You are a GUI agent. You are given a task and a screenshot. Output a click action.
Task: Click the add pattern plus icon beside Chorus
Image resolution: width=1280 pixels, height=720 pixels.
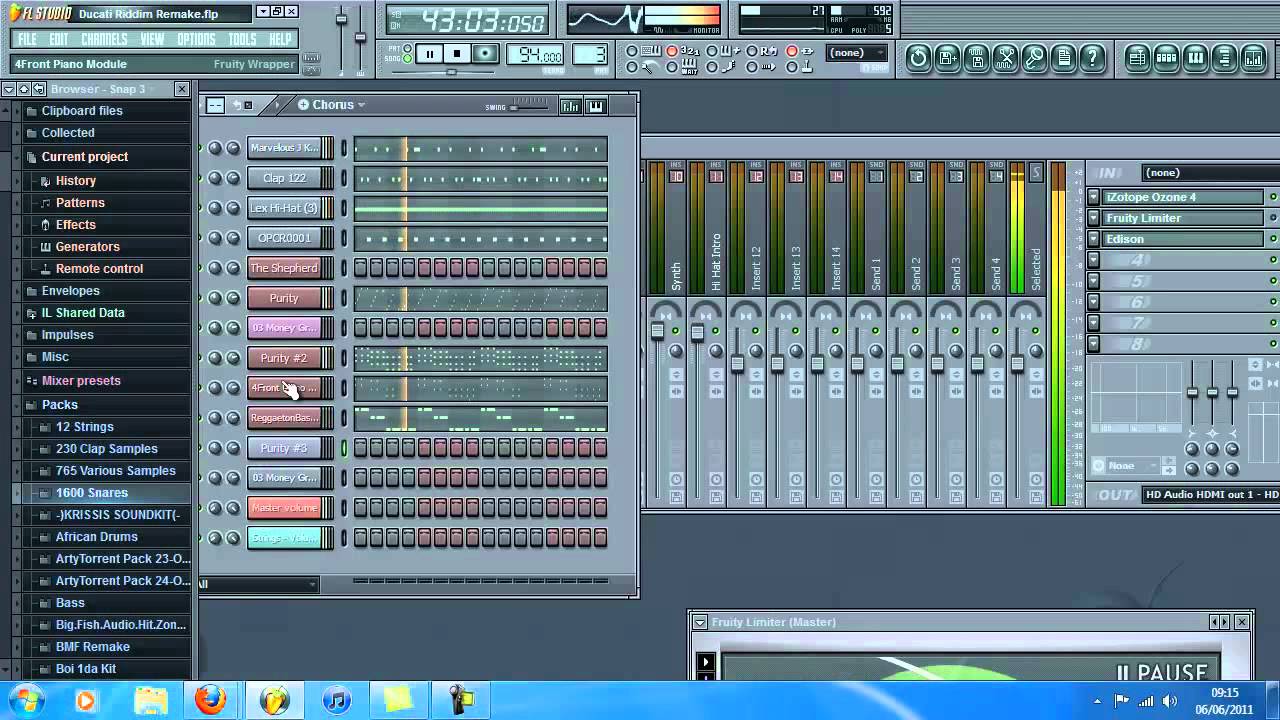(303, 105)
